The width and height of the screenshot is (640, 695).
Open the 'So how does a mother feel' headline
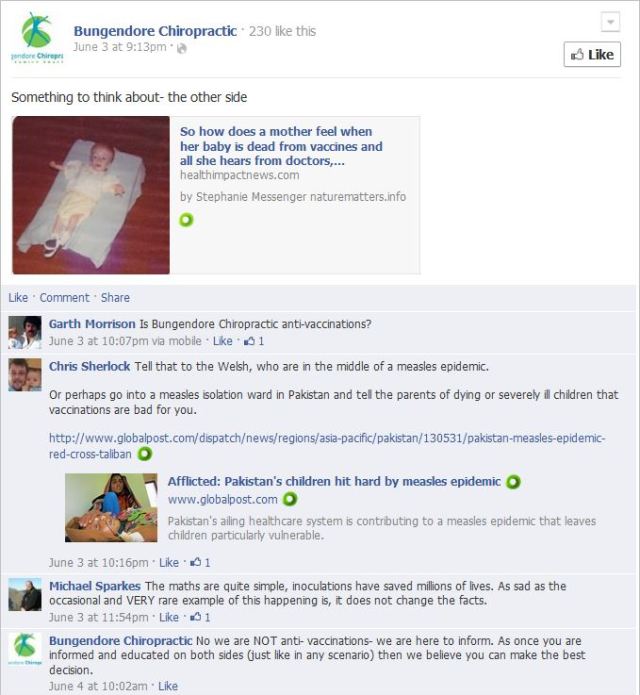pyautogui.click(x=281, y=146)
